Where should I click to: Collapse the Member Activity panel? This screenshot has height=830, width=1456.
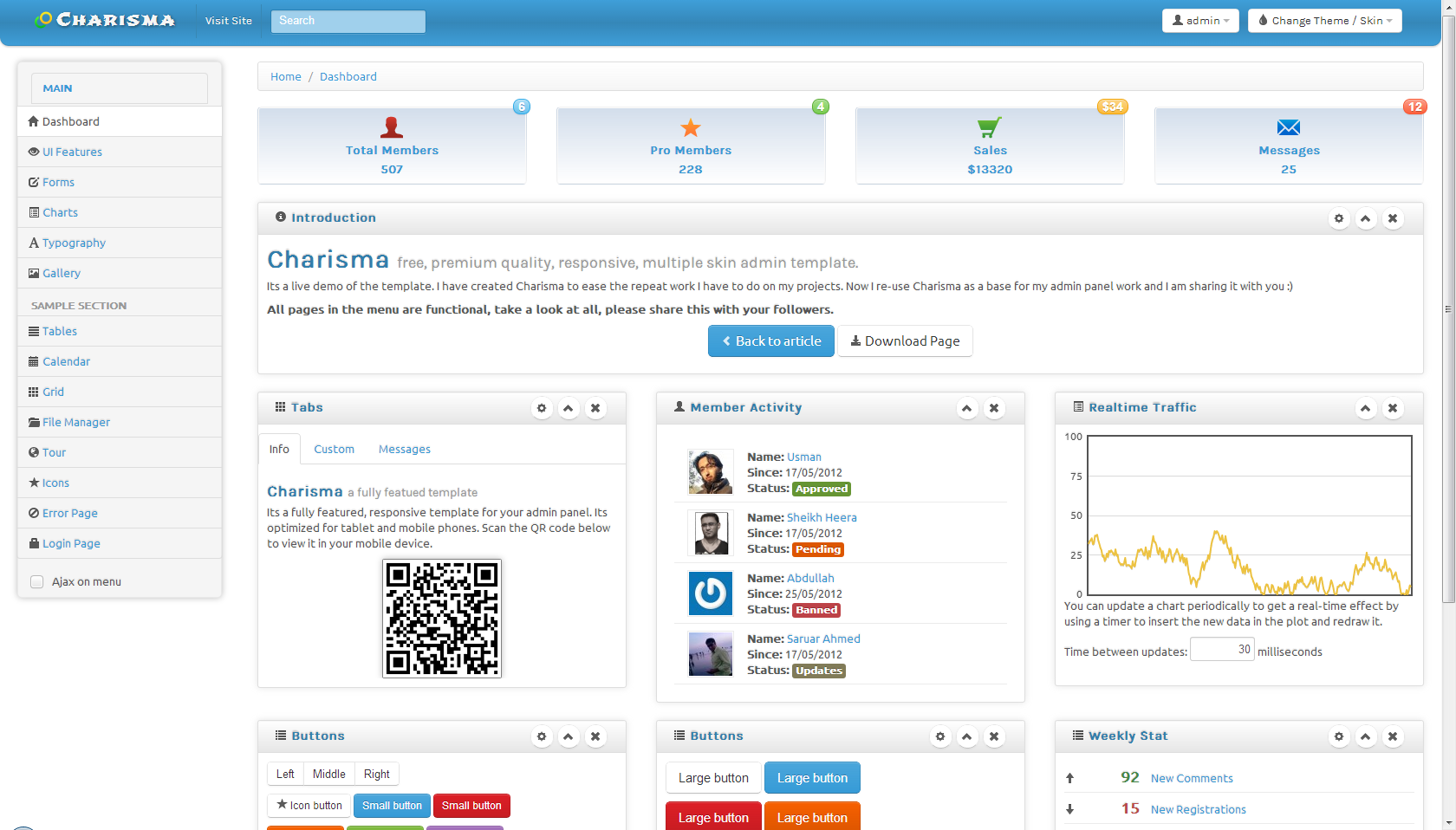point(967,408)
